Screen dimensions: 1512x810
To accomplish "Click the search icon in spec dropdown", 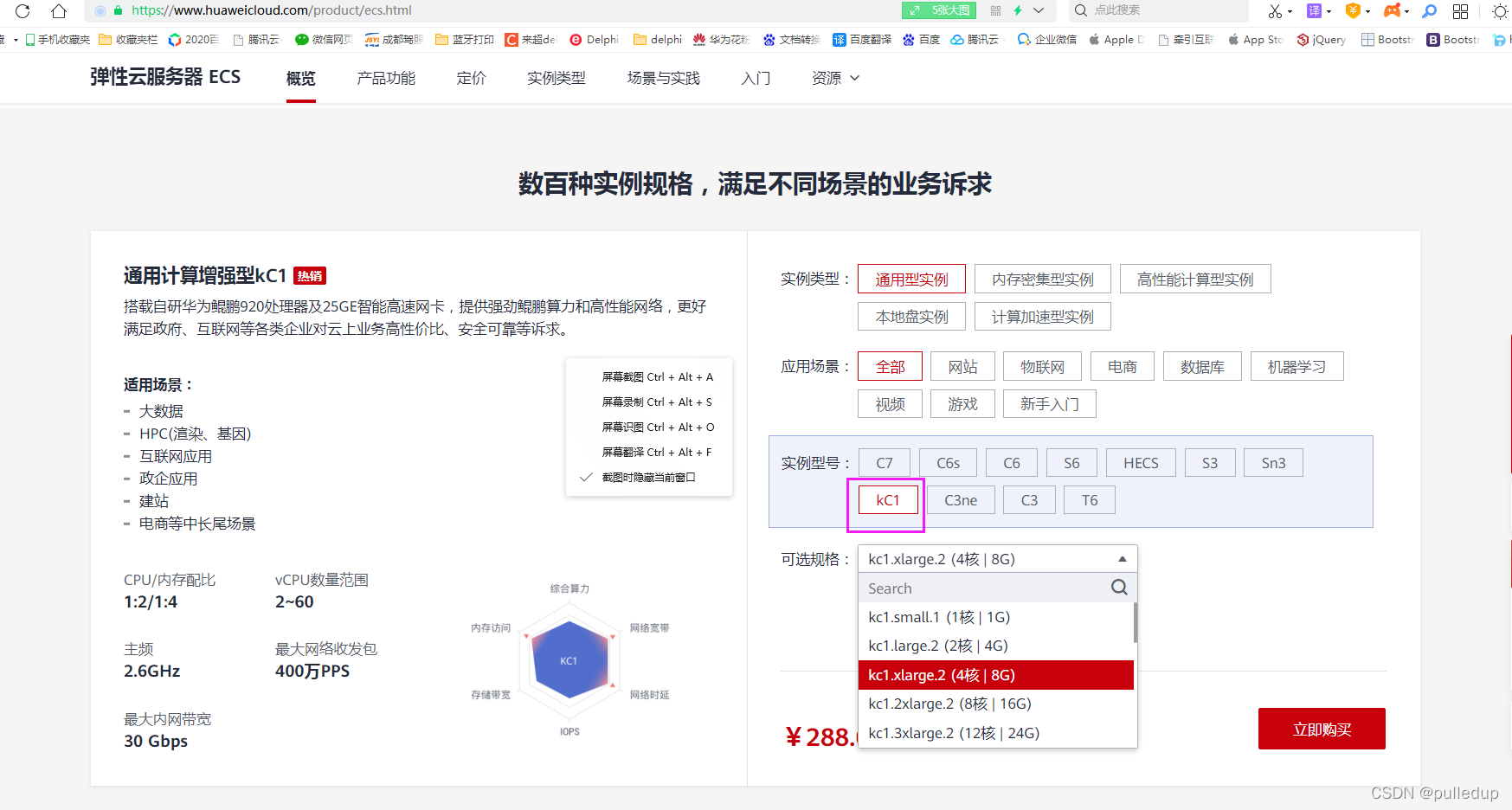I will click(1119, 588).
